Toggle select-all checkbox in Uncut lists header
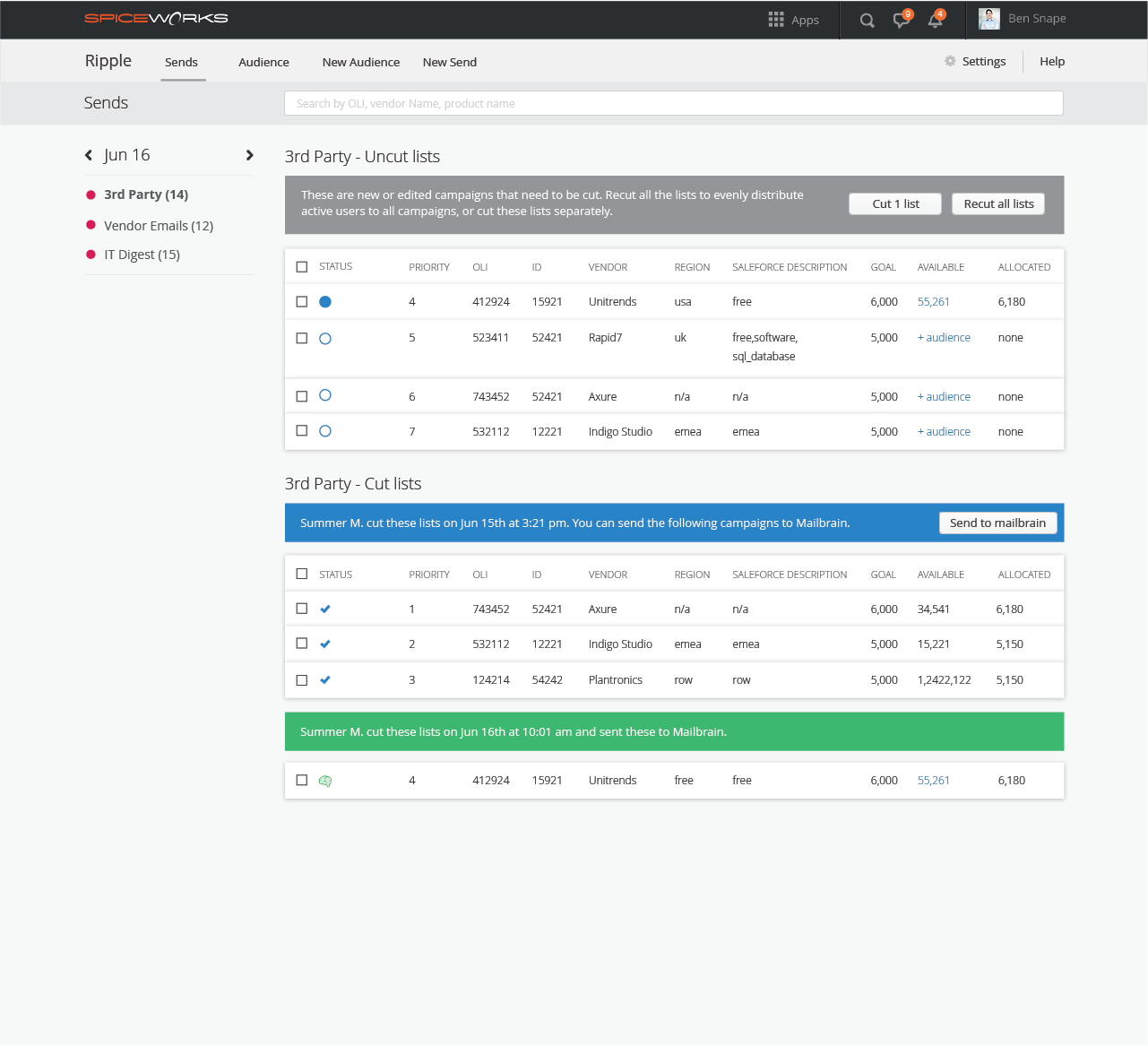Screen dimensions: 1148x1046 (x=302, y=267)
